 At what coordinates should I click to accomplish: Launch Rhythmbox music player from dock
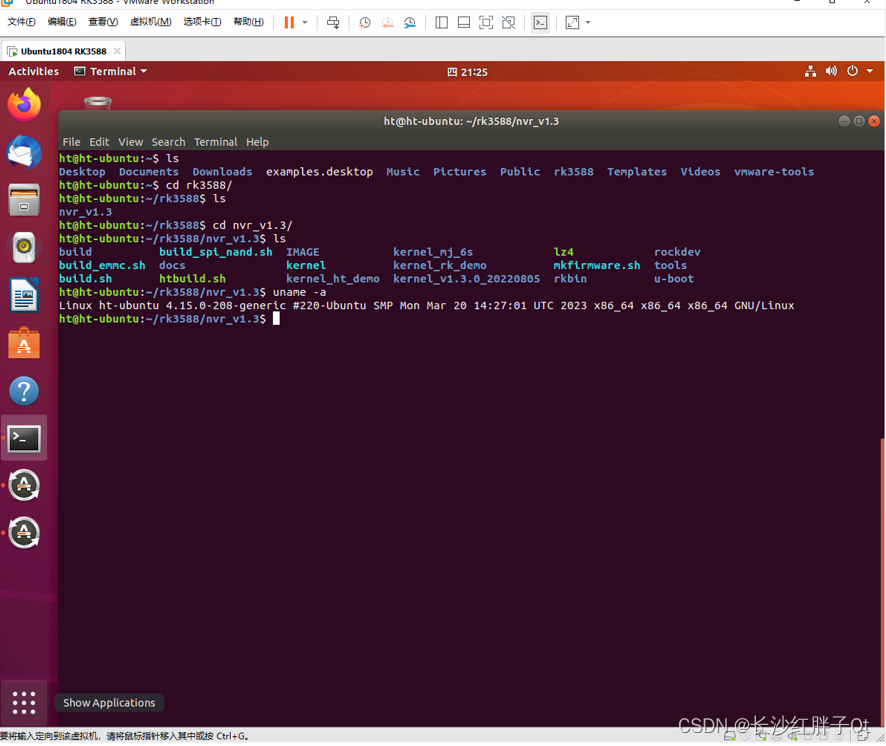tap(24, 248)
